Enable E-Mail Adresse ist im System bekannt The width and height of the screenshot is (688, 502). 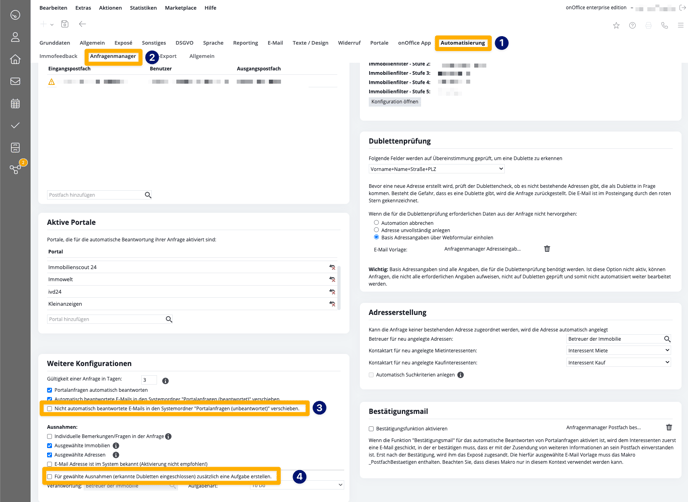(x=50, y=464)
